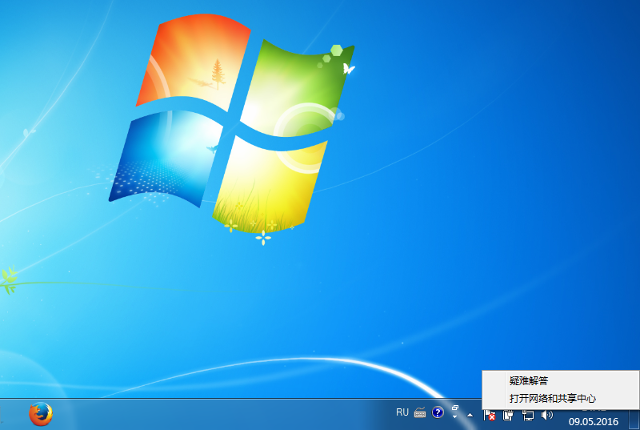Open the language bar options arrow

coord(455,417)
